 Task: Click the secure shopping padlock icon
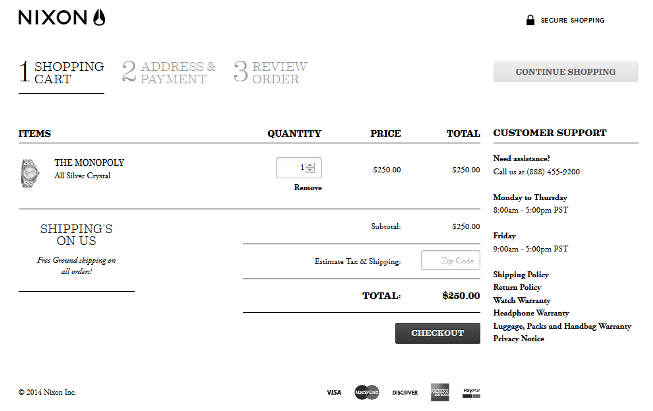pyautogui.click(x=529, y=20)
